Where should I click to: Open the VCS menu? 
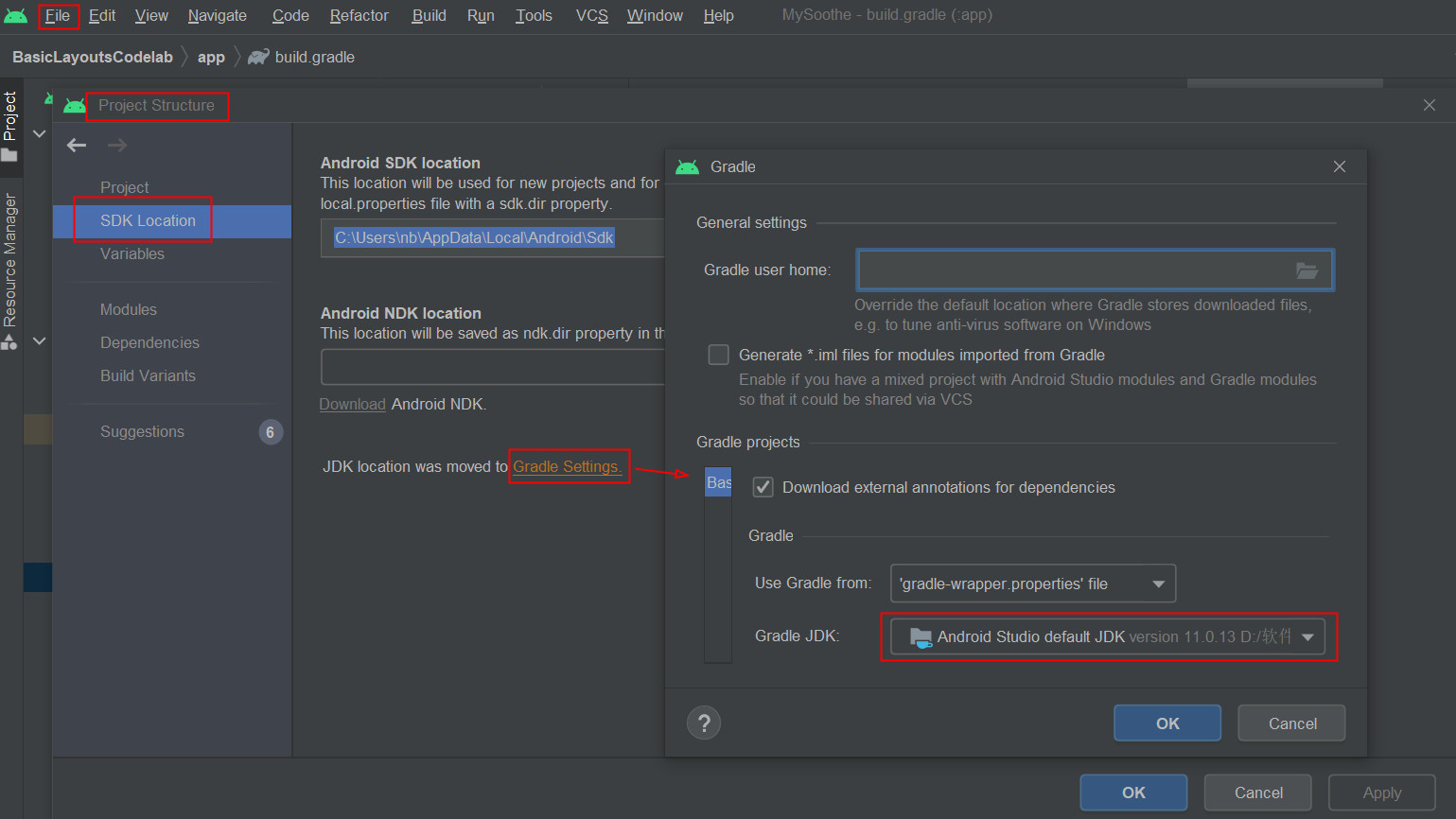click(592, 16)
